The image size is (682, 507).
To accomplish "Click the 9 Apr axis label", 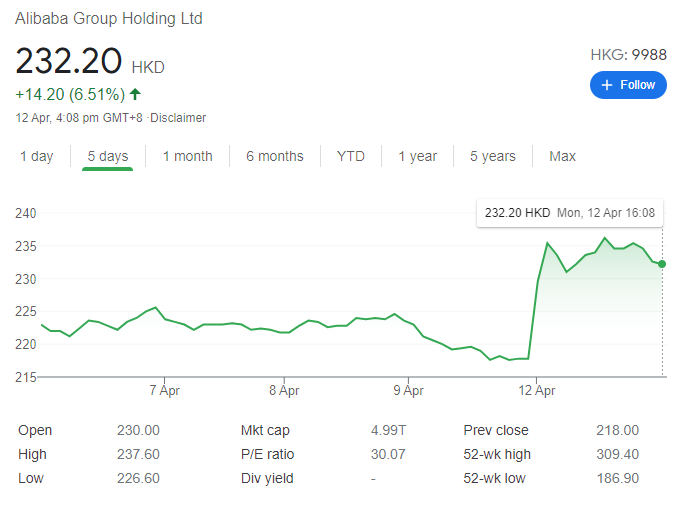I will [x=408, y=390].
